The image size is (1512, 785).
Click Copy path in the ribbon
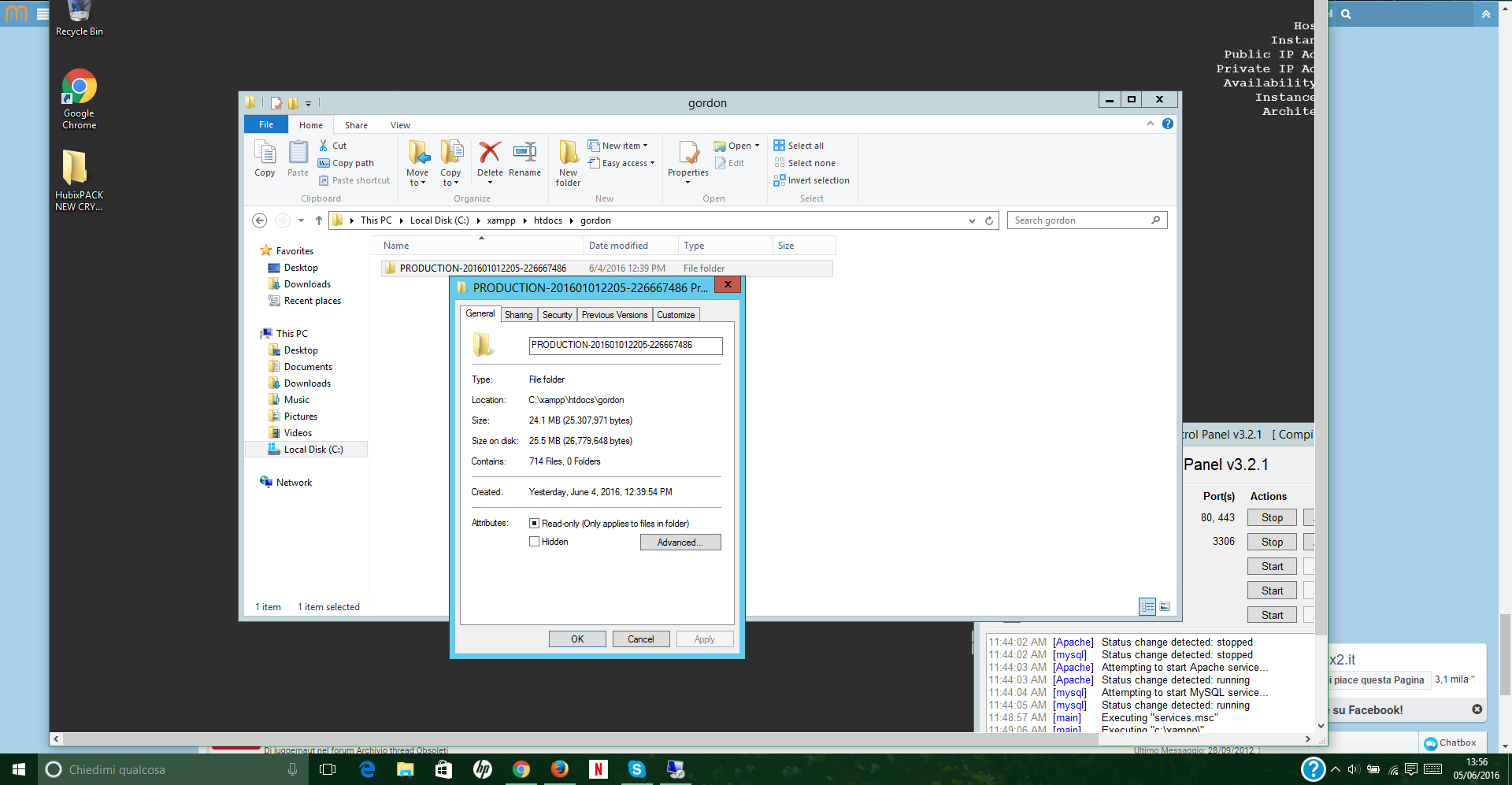pos(346,163)
